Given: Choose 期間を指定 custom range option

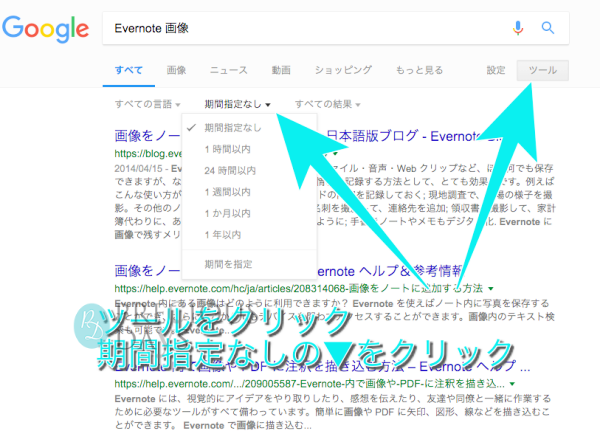Looking at the screenshot, I should tap(249, 264).
